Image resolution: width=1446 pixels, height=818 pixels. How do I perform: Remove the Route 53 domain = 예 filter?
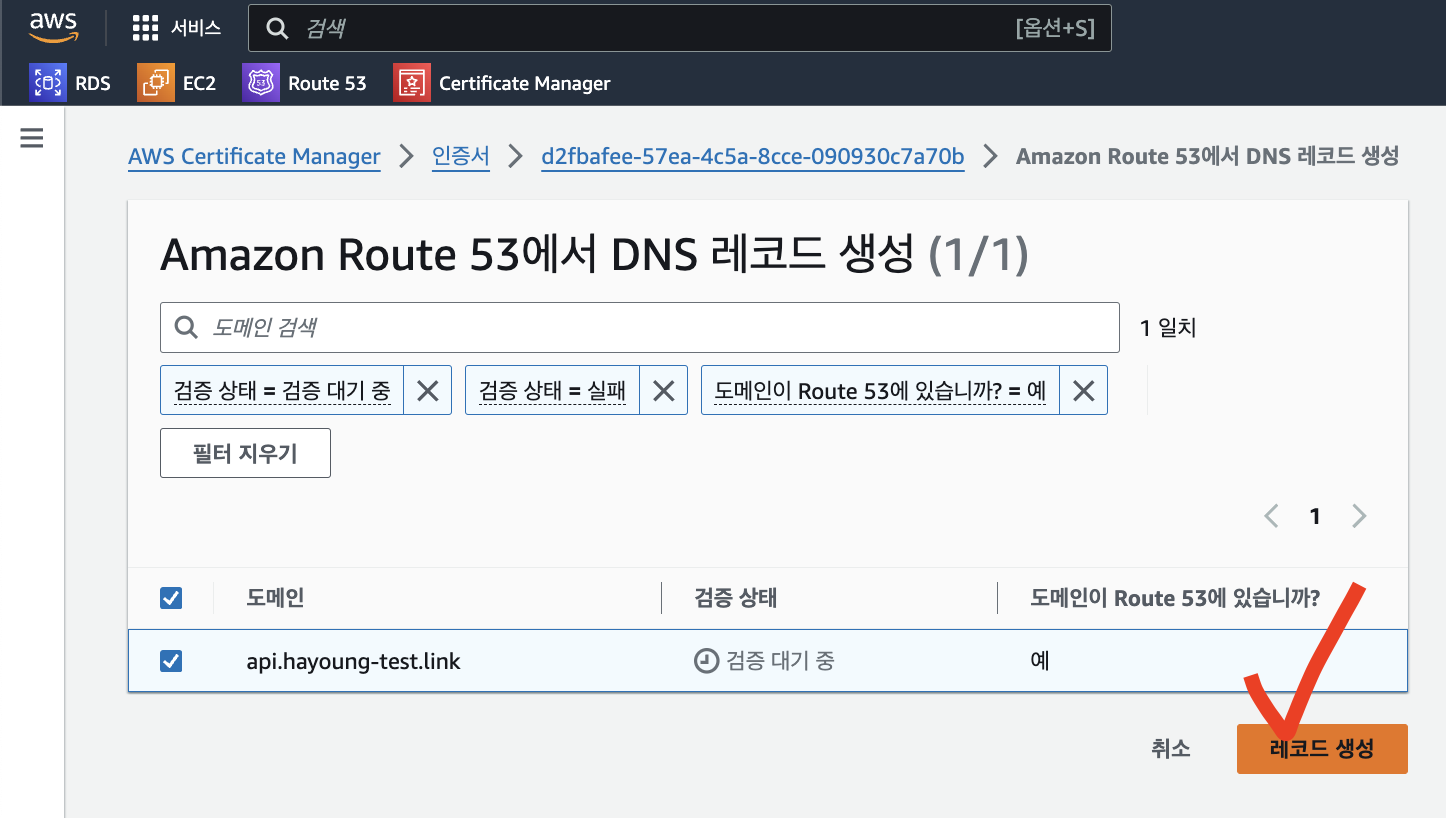point(1083,390)
